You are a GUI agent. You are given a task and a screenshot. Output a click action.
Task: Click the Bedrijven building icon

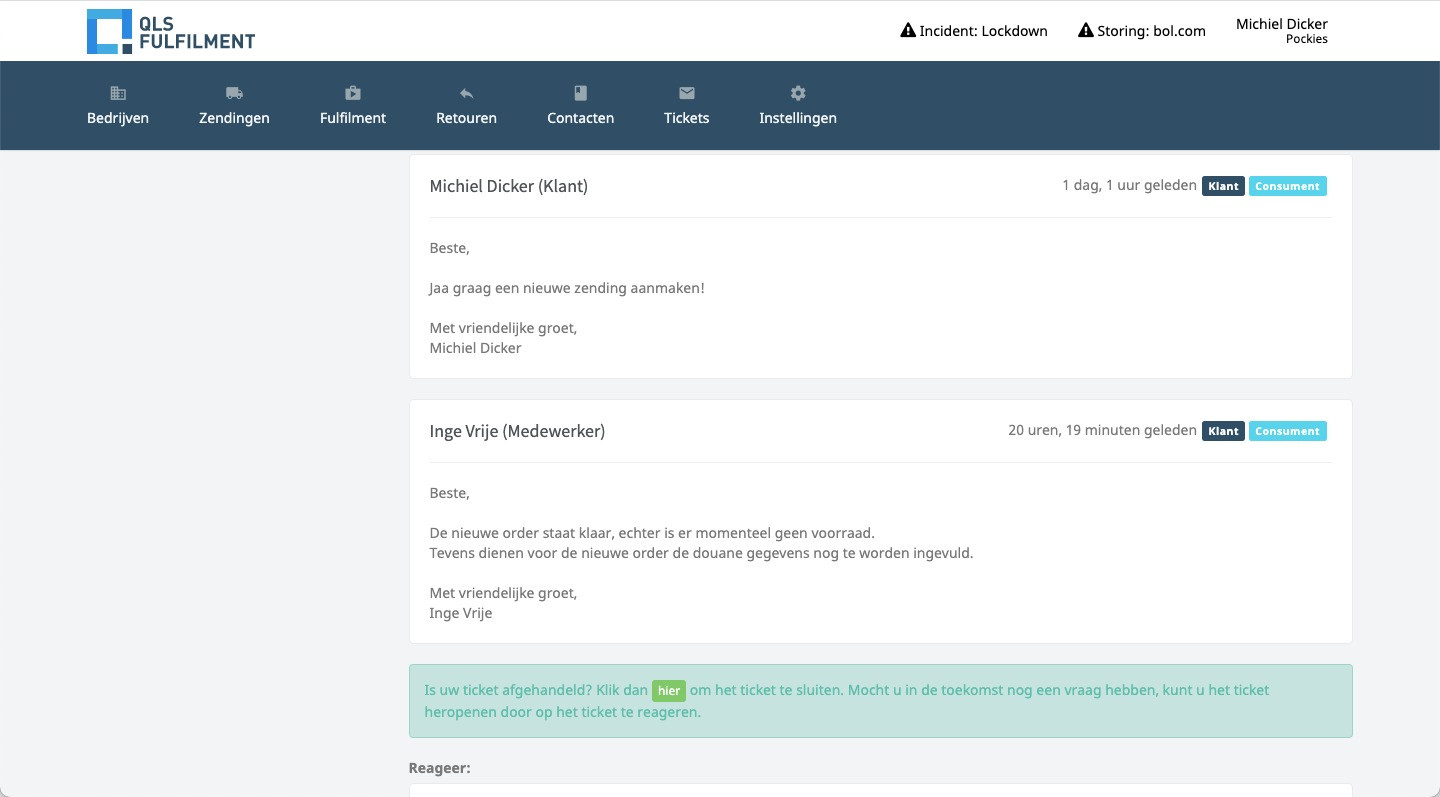point(118,93)
